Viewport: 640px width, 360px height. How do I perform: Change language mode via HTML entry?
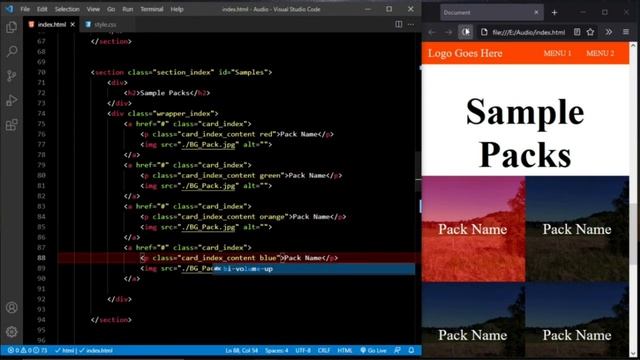[x=345, y=350]
